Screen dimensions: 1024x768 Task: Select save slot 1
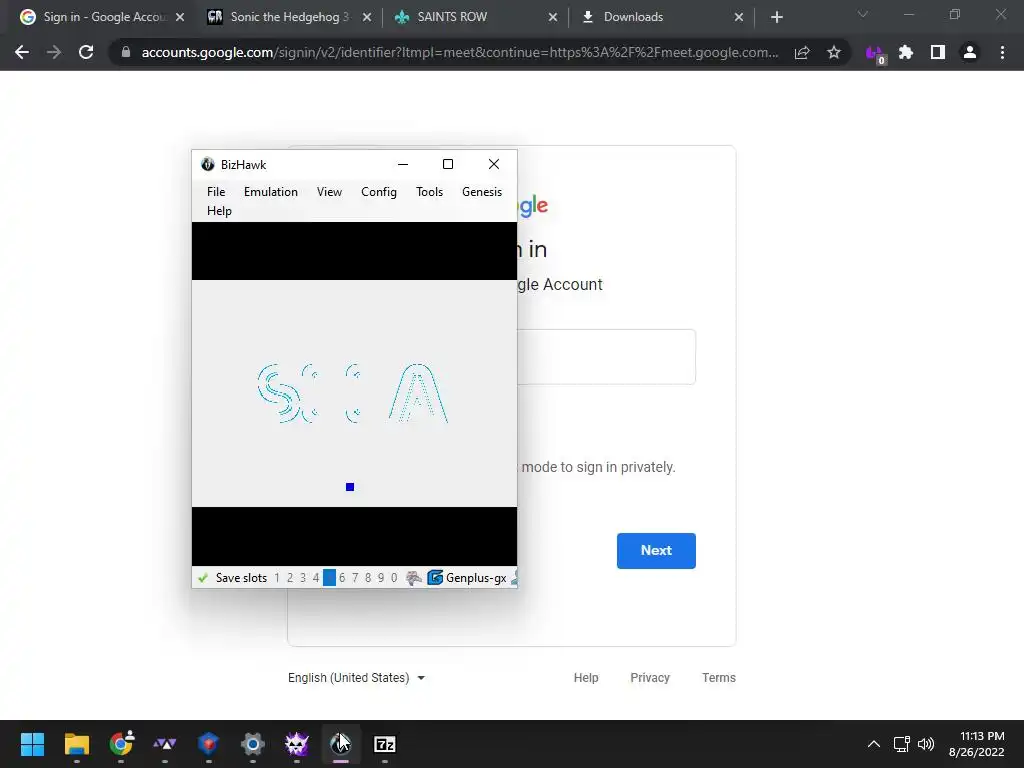(x=277, y=577)
